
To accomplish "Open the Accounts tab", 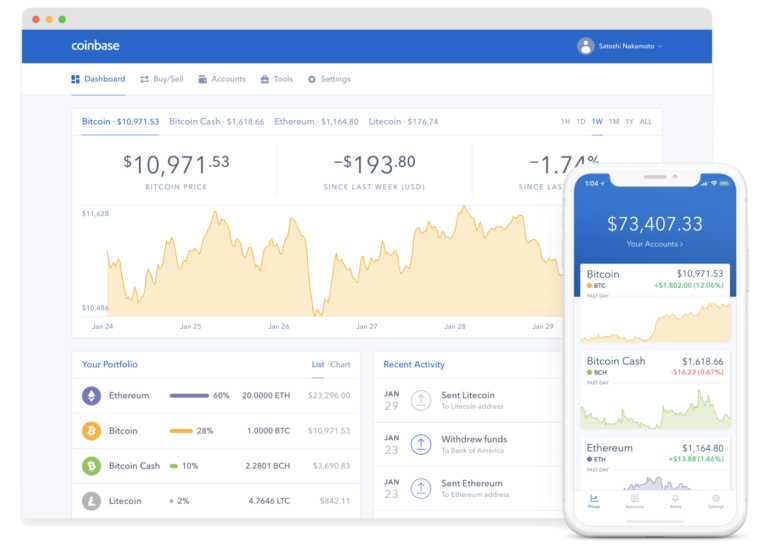I will (x=222, y=79).
